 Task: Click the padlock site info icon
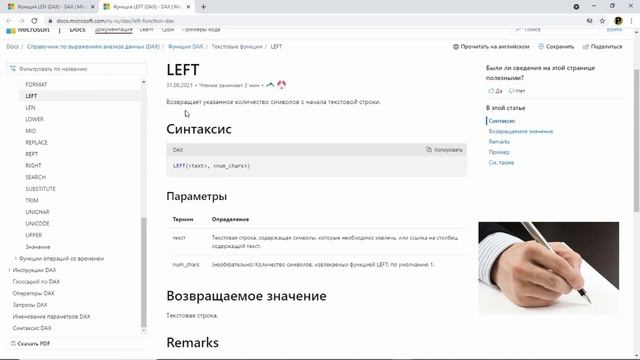[x=50, y=21]
